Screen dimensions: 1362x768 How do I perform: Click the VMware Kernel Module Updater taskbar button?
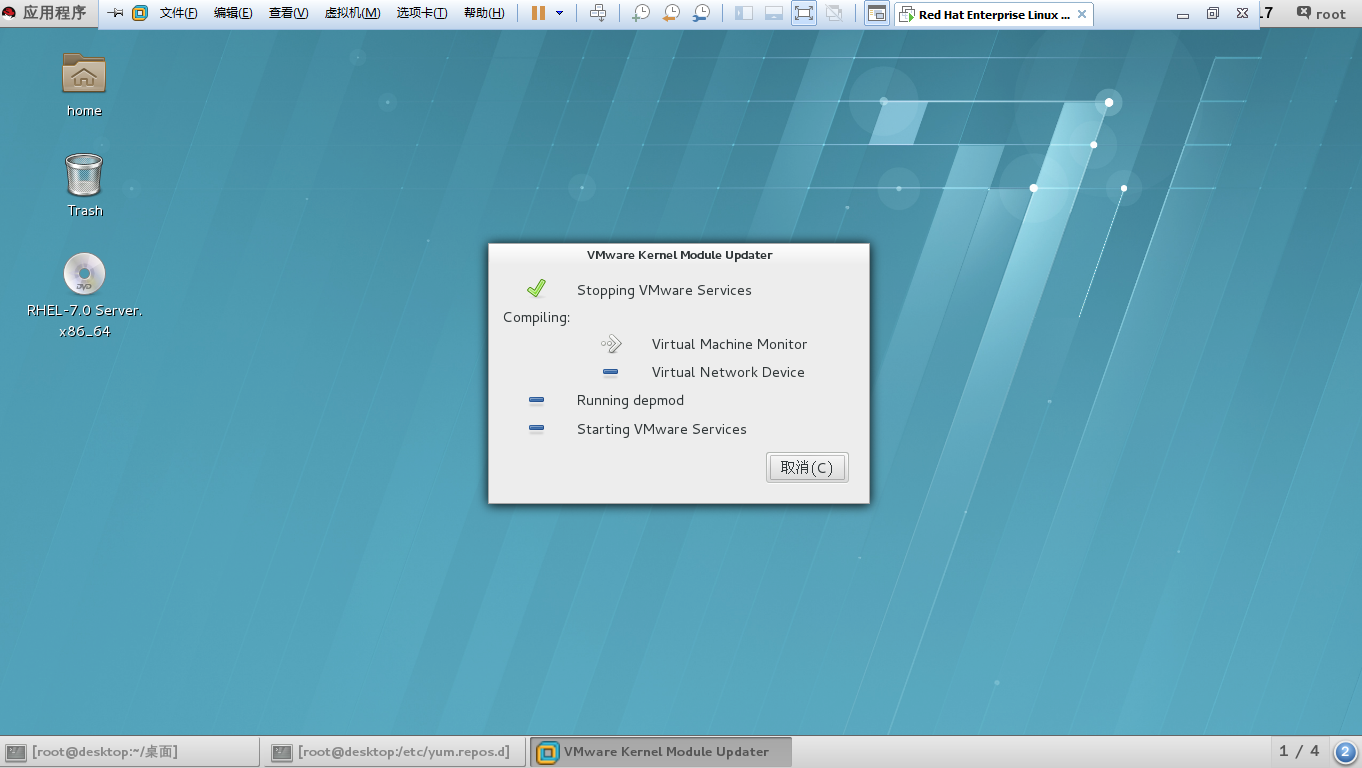click(661, 752)
